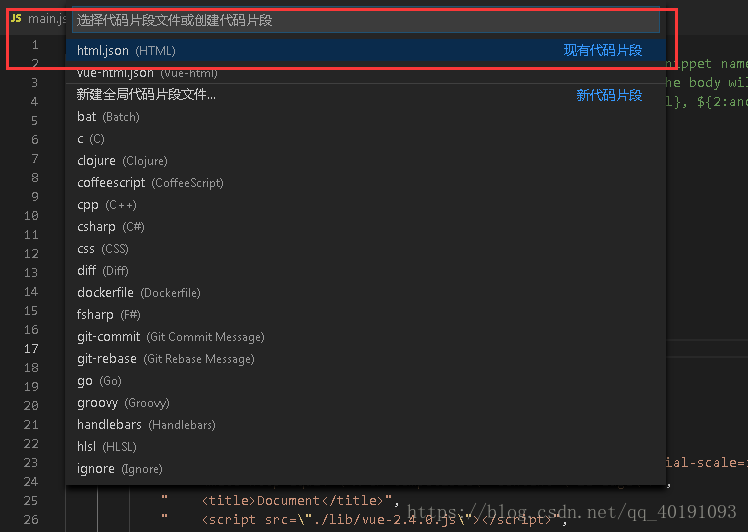The height and width of the screenshot is (532, 748).
Task: Click the snippet file search input field
Action: click(x=365, y=20)
